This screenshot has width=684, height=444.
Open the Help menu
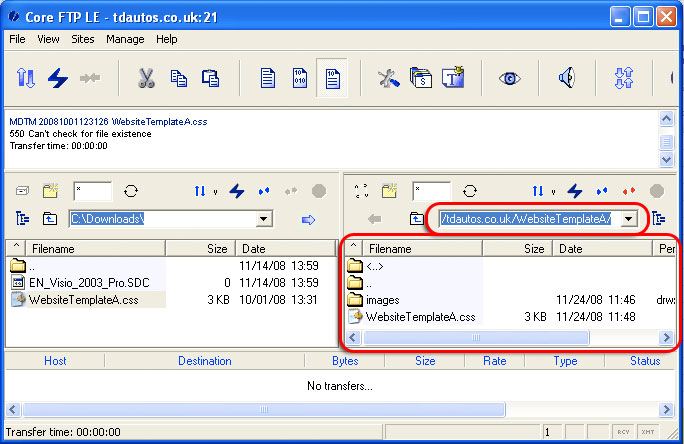tap(167, 39)
